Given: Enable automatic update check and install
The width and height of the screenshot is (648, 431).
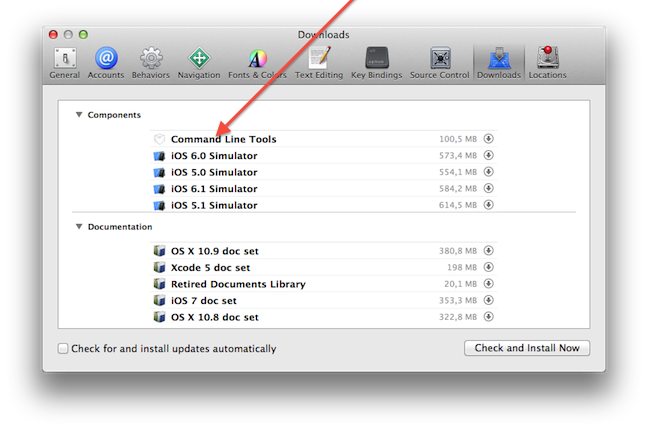Looking at the screenshot, I should coord(64,349).
